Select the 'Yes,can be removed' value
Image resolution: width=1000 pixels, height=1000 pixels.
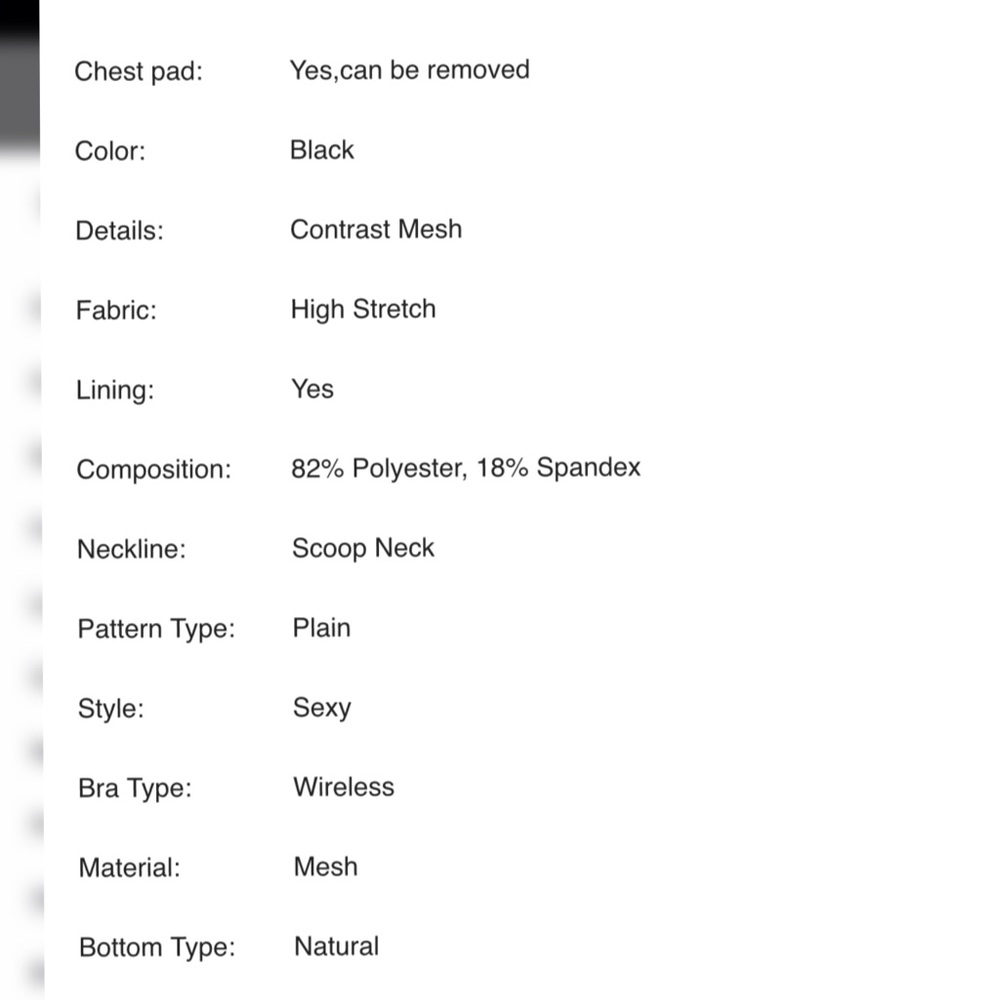(409, 70)
